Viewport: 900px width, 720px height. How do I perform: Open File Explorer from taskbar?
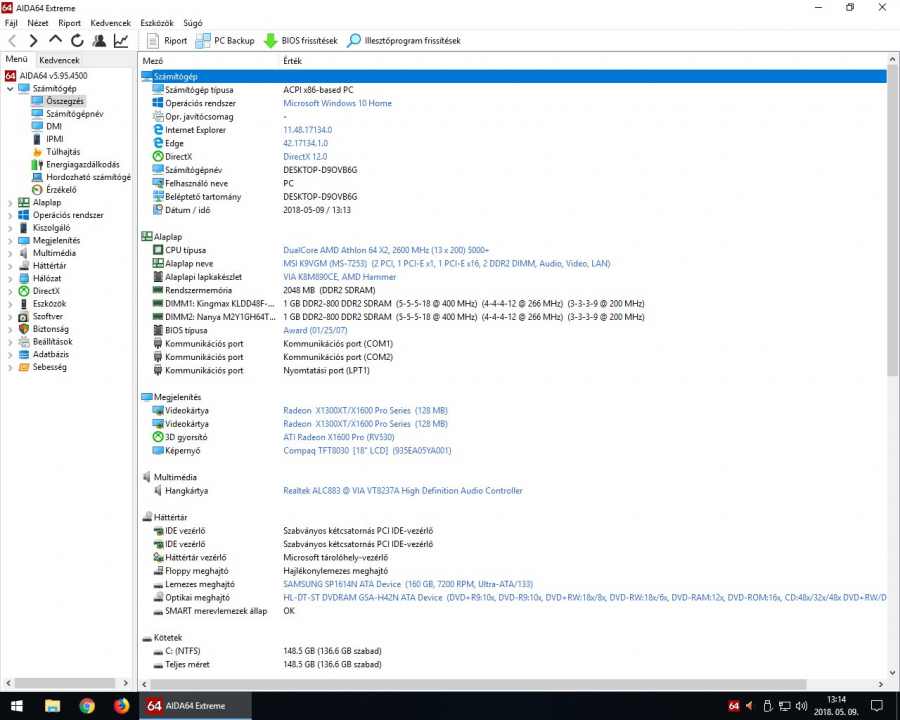53,706
